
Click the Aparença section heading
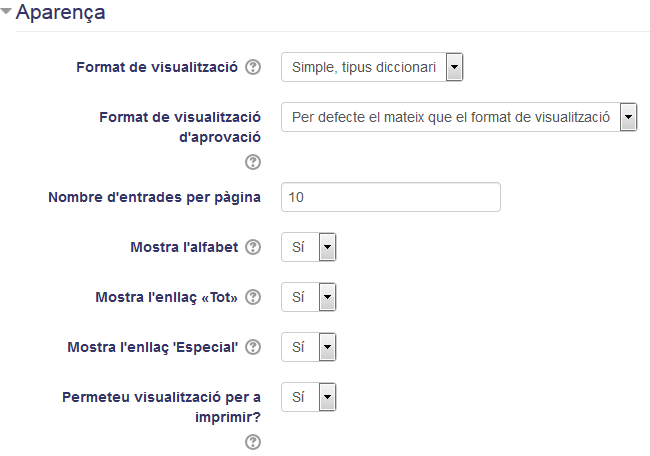(61, 12)
